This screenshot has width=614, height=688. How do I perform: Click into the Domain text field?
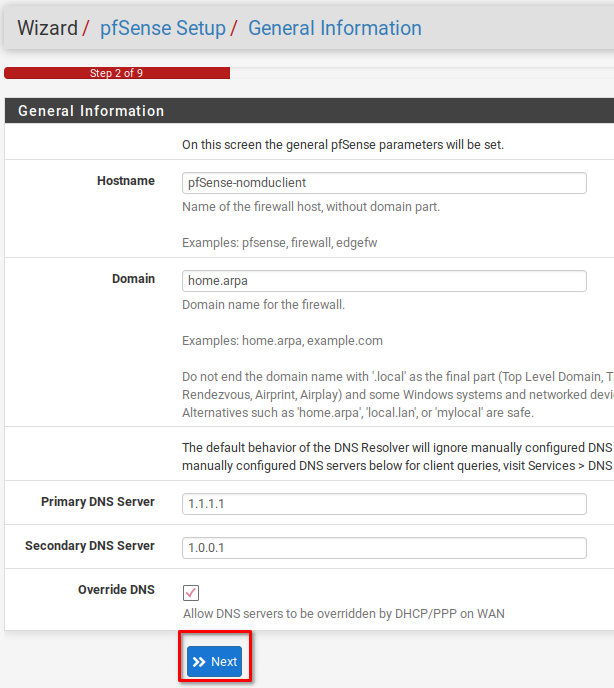click(x=384, y=281)
